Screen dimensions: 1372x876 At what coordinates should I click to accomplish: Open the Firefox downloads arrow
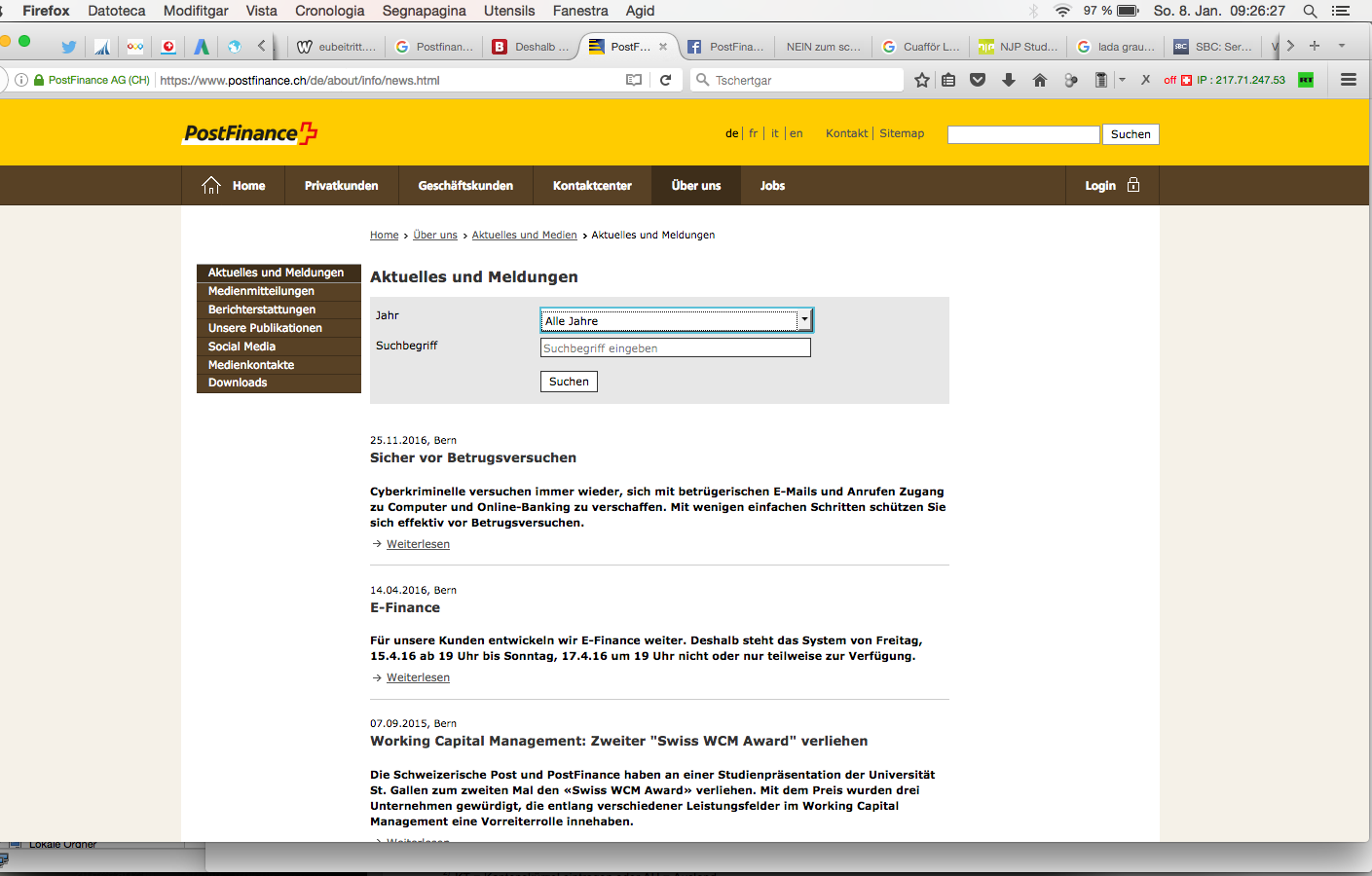1009,80
